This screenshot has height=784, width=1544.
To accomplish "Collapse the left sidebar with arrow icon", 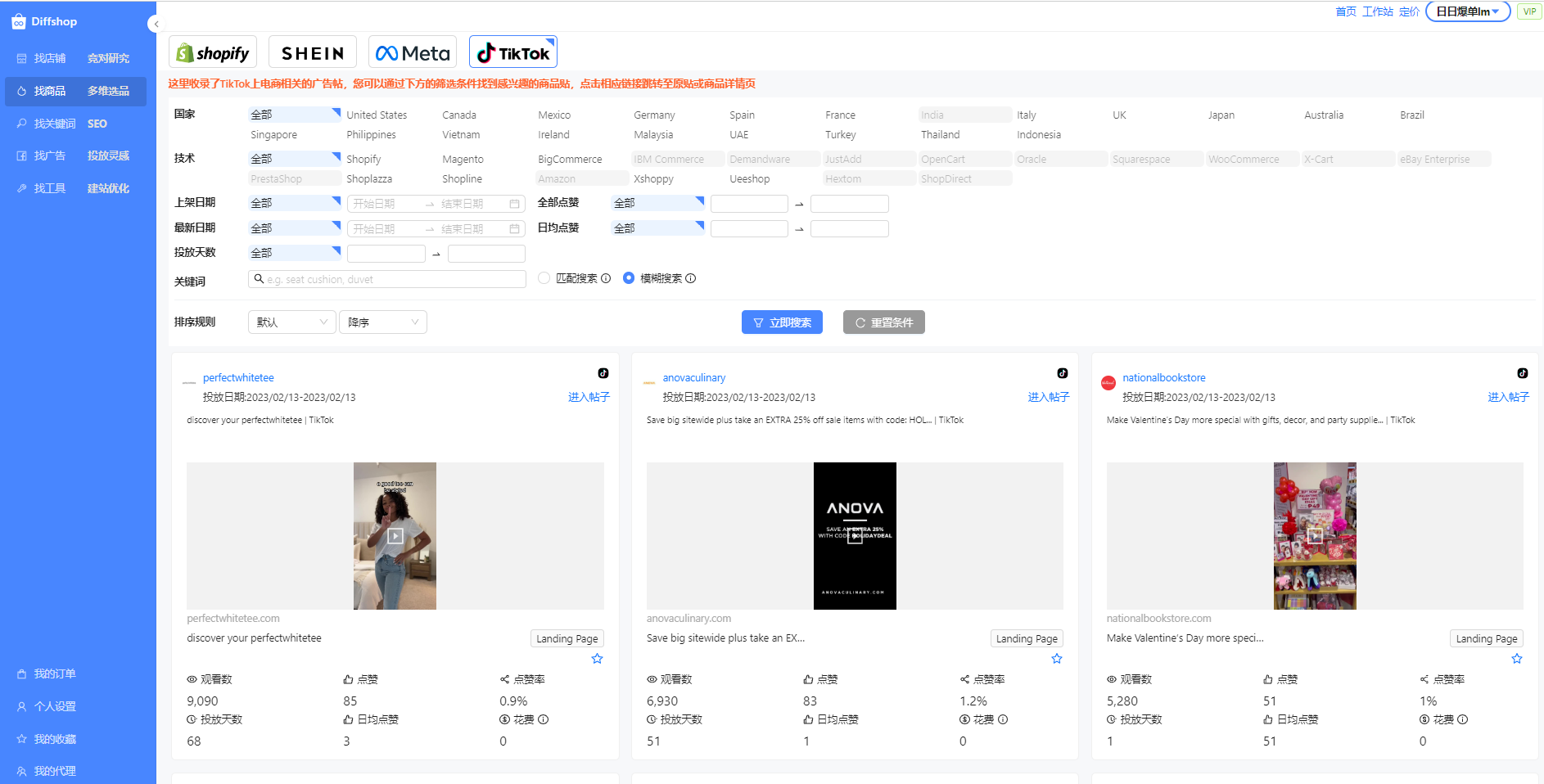I will click(155, 24).
